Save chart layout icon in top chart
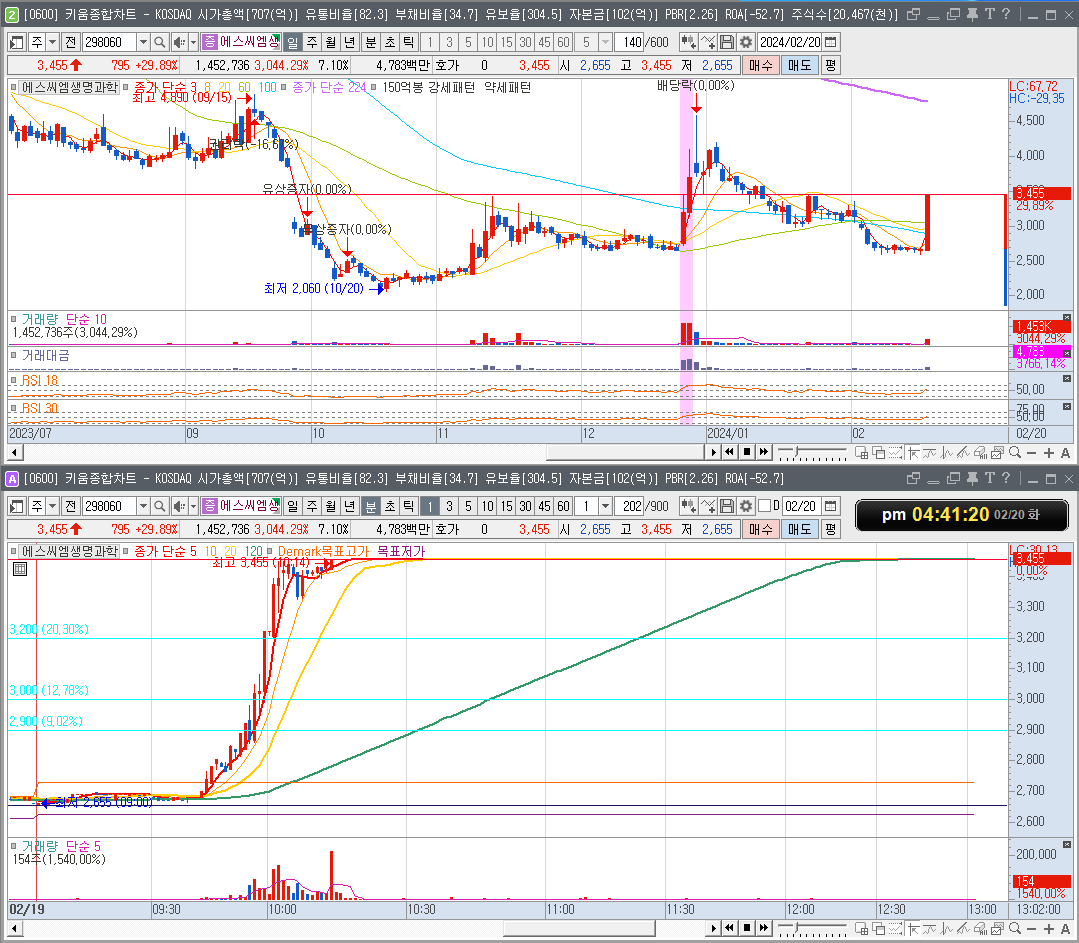 (x=727, y=43)
